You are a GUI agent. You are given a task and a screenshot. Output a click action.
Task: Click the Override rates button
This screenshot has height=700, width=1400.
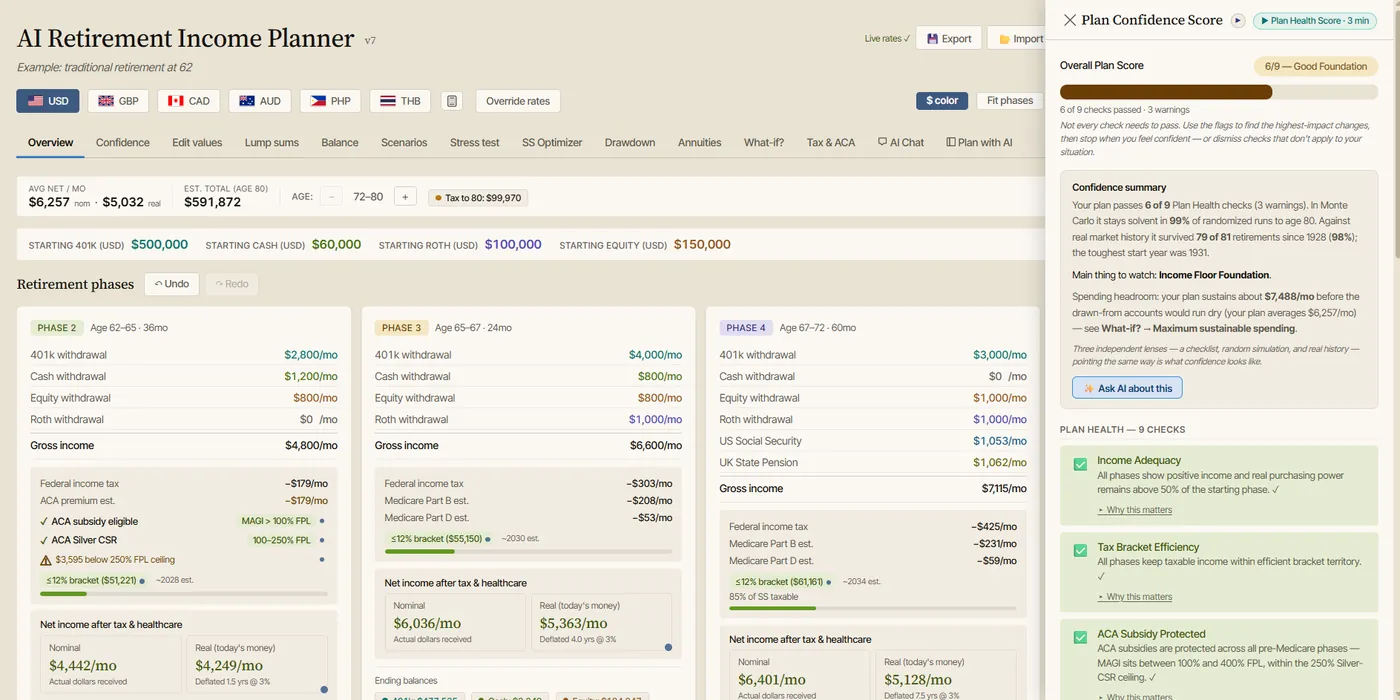pos(518,101)
